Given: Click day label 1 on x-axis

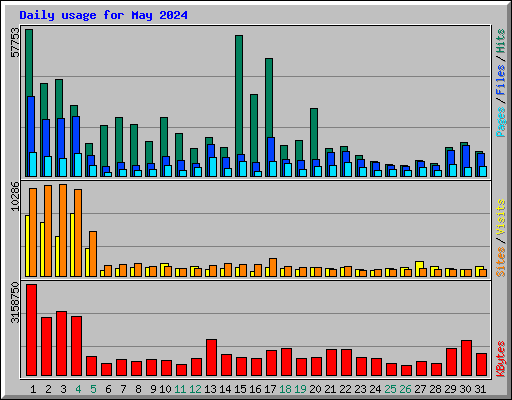Looking at the screenshot, I should [33, 389].
